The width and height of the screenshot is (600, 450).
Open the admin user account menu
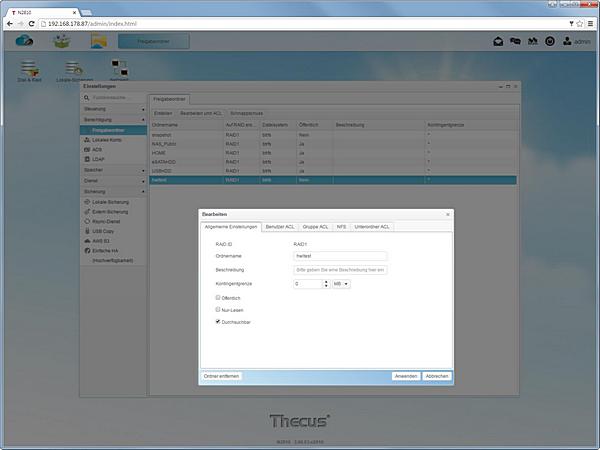click(577, 41)
